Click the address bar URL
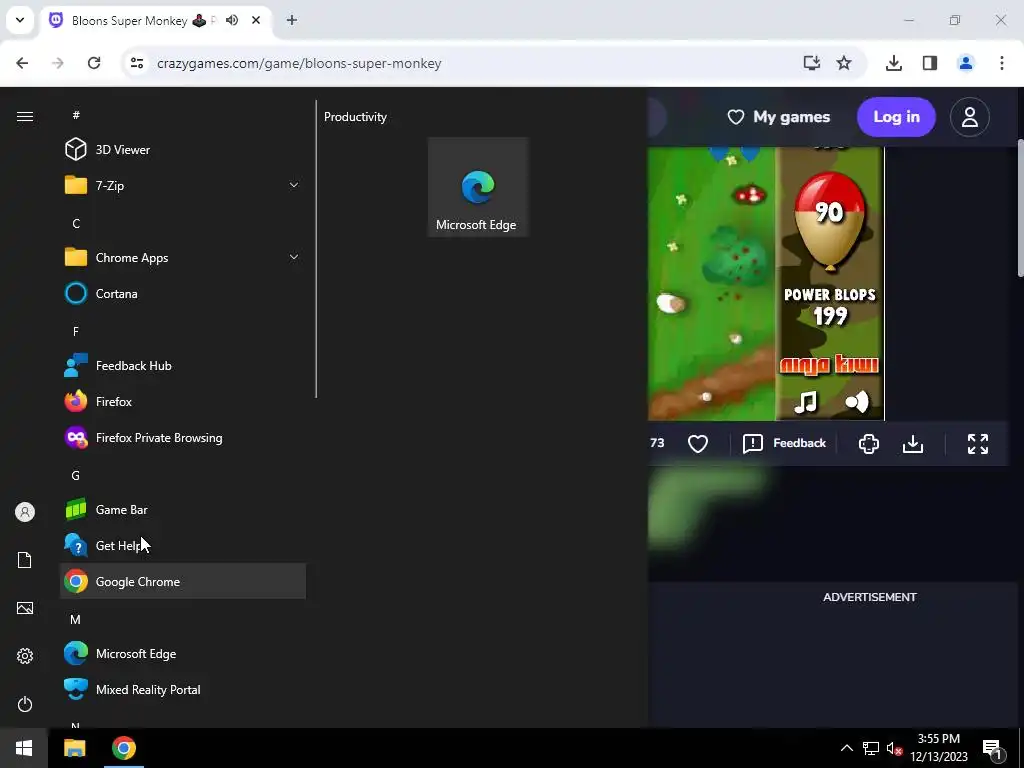Image resolution: width=1024 pixels, height=768 pixels. 299,63
